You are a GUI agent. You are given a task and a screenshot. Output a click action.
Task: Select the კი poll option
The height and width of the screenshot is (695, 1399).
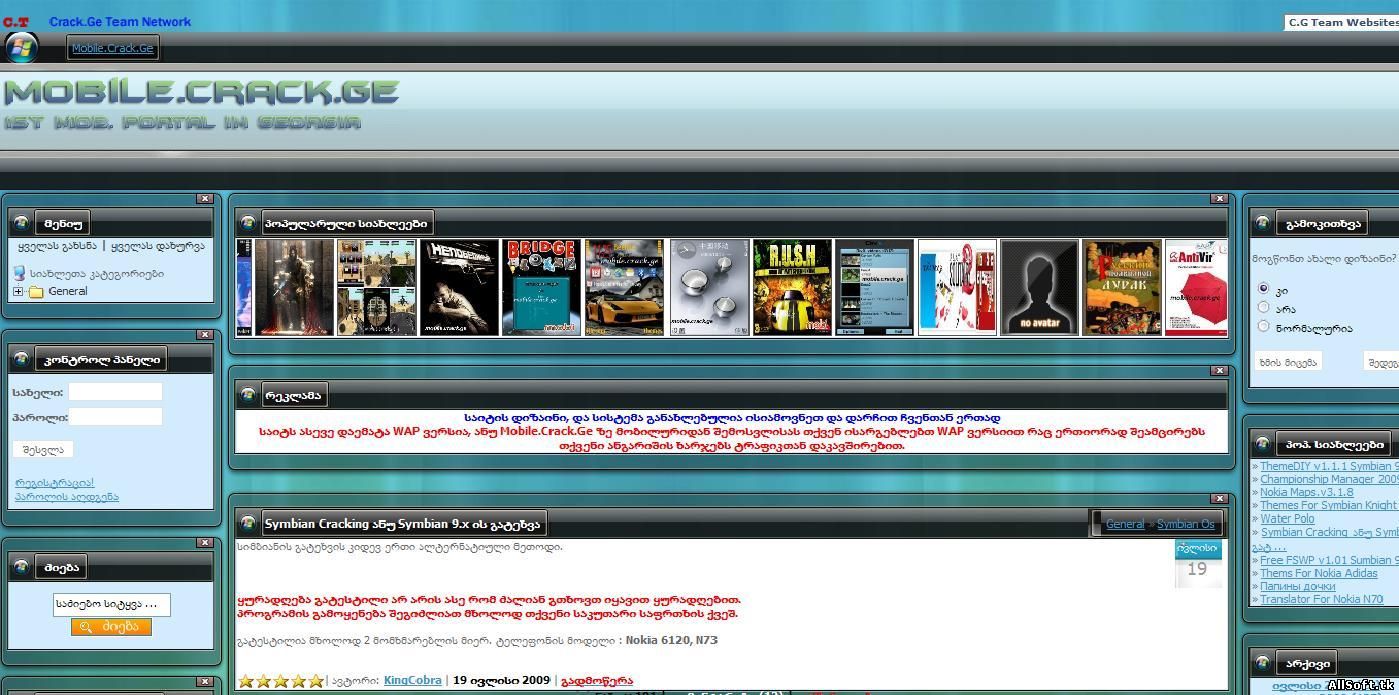1264,288
